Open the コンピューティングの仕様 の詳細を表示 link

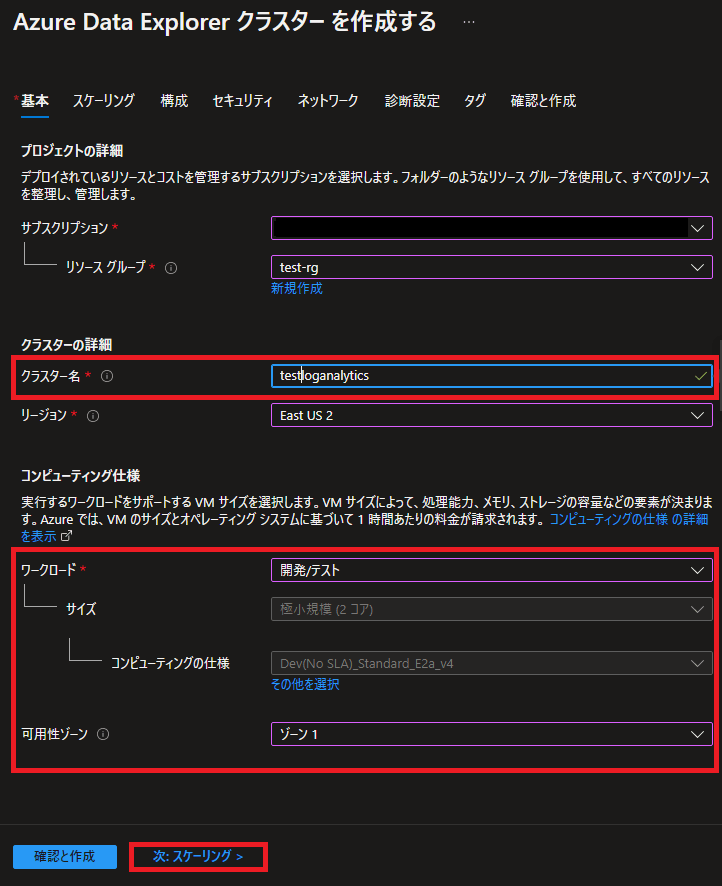[x=629, y=519]
